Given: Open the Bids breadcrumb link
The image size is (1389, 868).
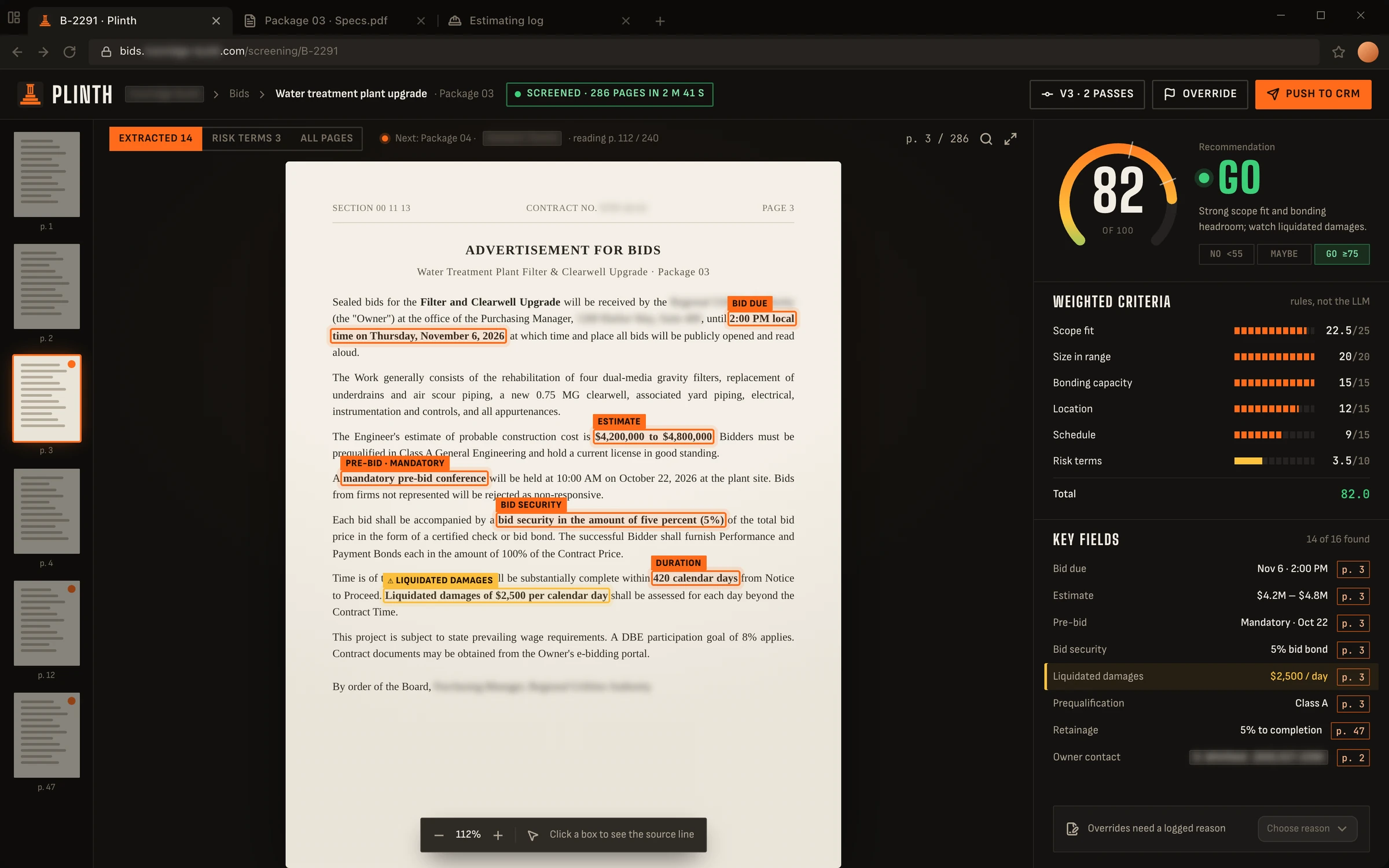Looking at the screenshot, I should (239, 94).
